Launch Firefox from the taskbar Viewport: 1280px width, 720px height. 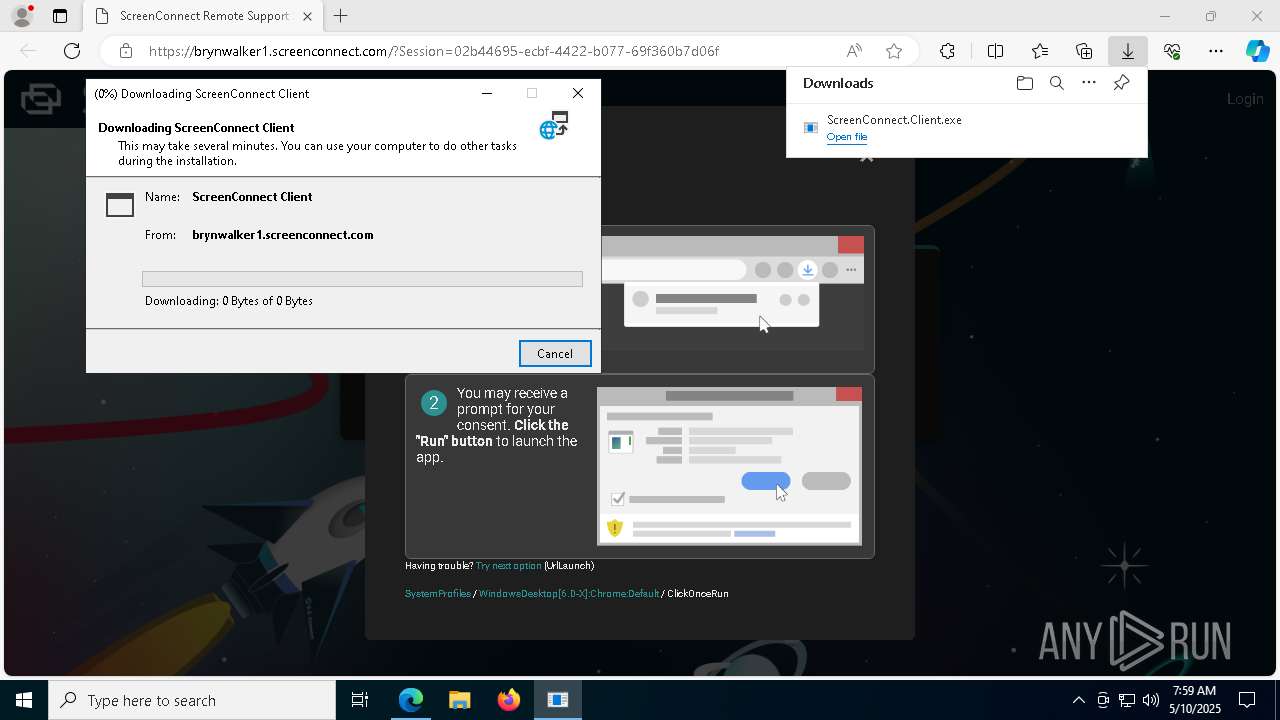coord(508,700)
